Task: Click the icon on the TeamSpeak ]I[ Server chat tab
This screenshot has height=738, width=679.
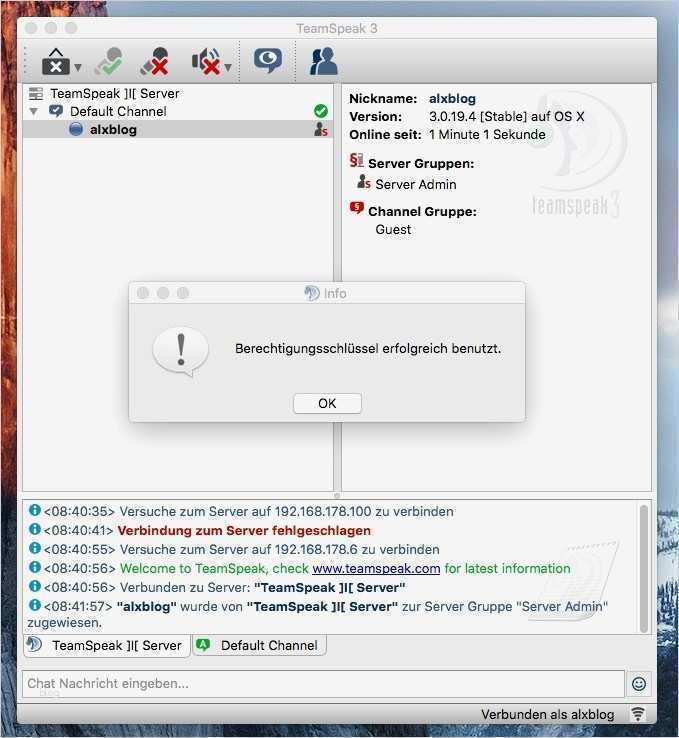Action: click(x=34, y=644)
